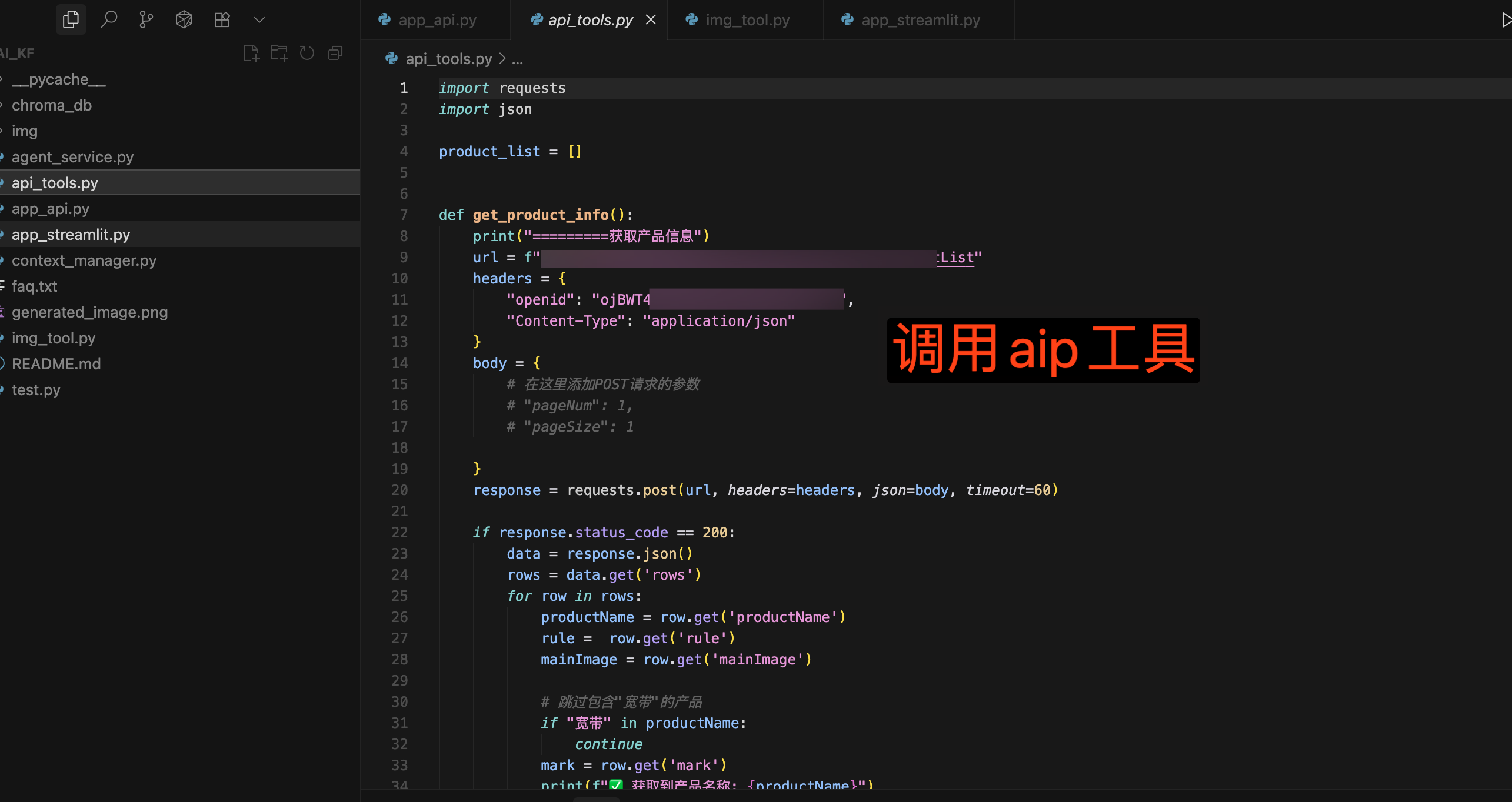Switch to the app_api.py tab
Image resolution: width=1512 pixels, height=802 pixels.
tap(437, 19)
